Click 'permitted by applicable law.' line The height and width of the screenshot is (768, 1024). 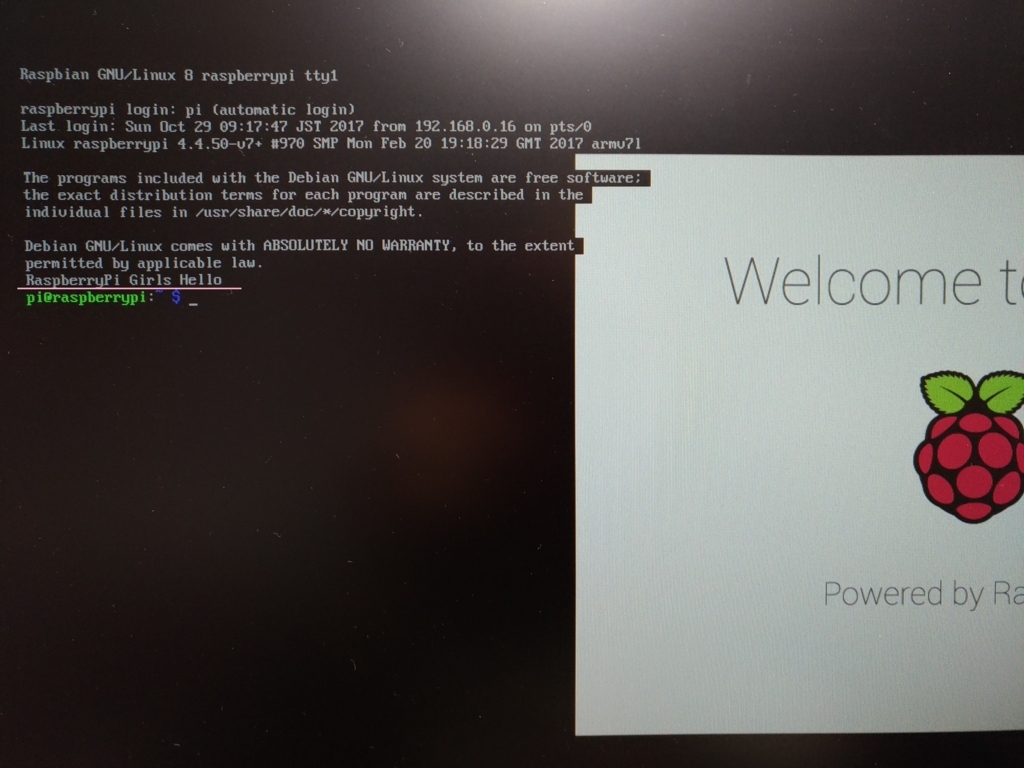pyautogui.click(x=144, y=263)
